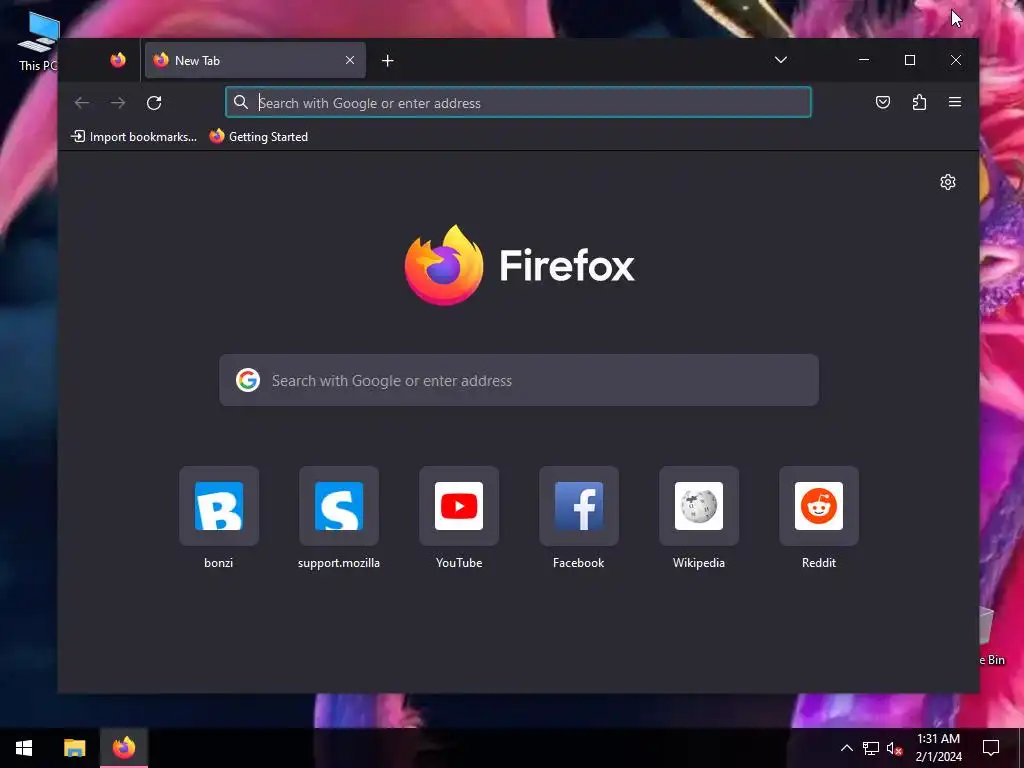The image size is (1024, 768).
Task: Select the New Tab tab
Action: tap(255, 60)
